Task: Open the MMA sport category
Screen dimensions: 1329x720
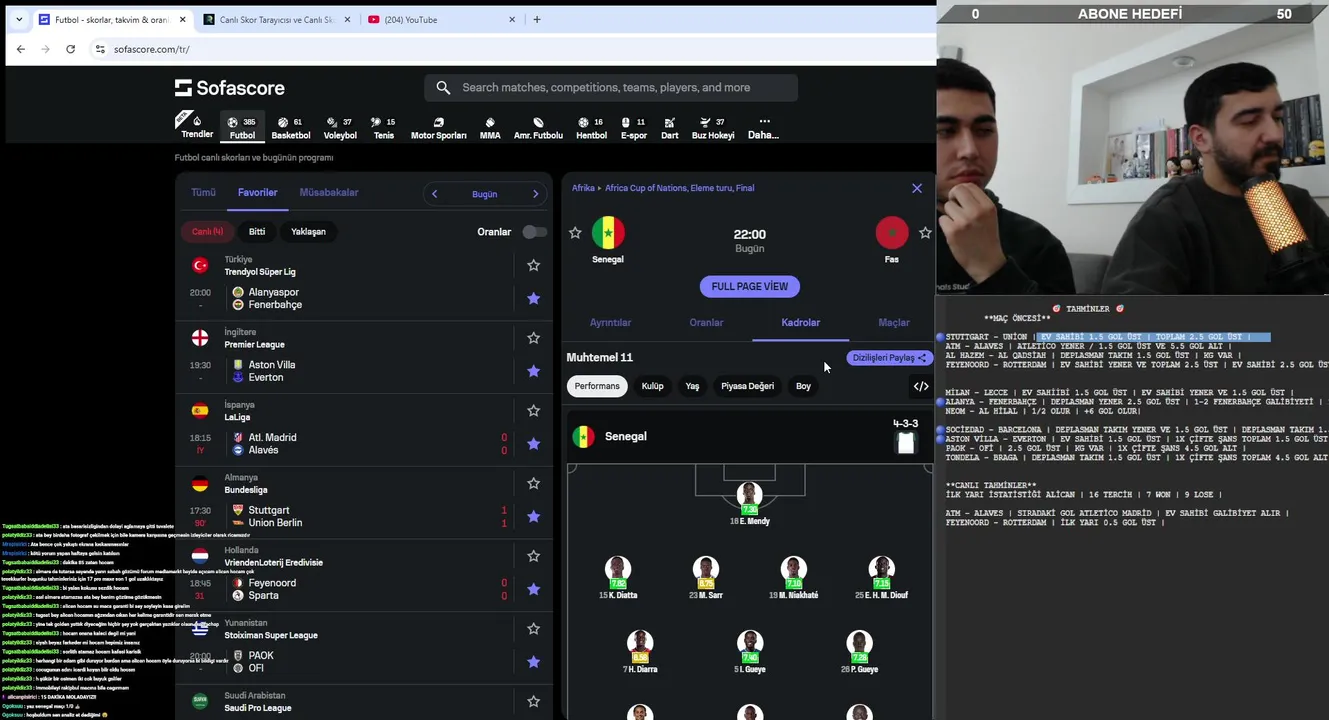Action: tap(490, 128)
